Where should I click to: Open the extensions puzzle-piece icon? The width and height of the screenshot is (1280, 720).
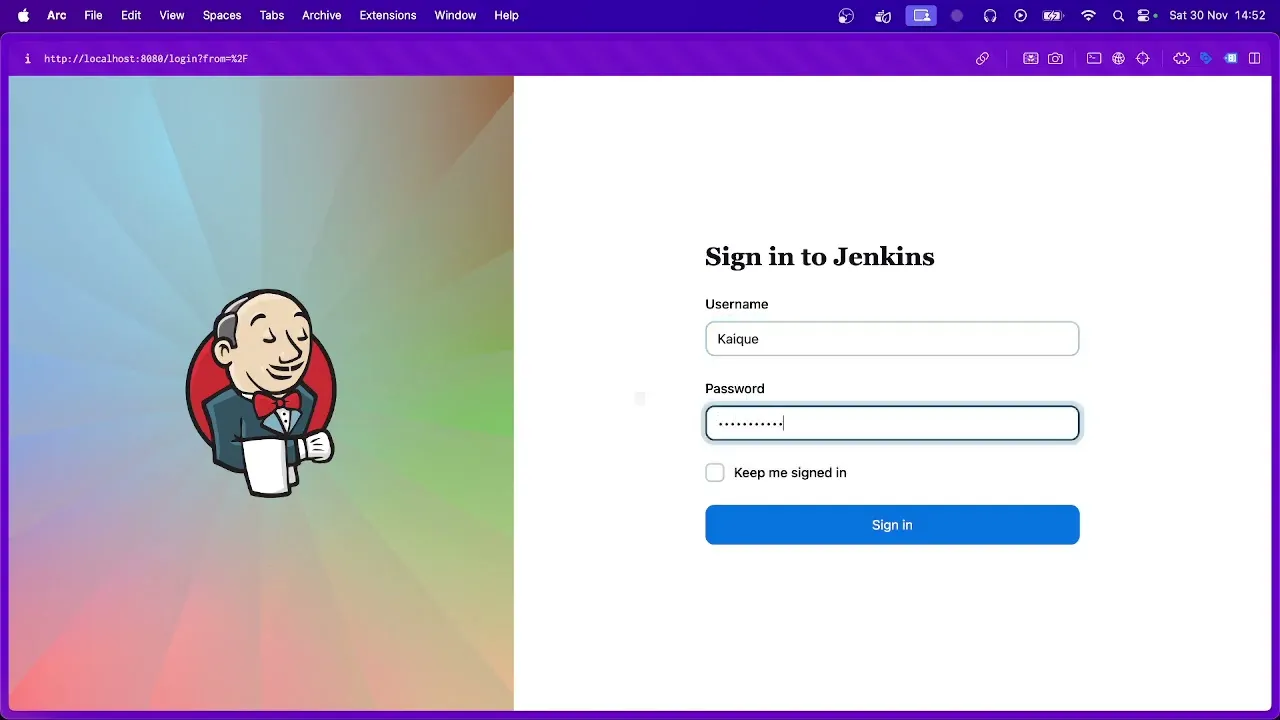[1181, 59]
